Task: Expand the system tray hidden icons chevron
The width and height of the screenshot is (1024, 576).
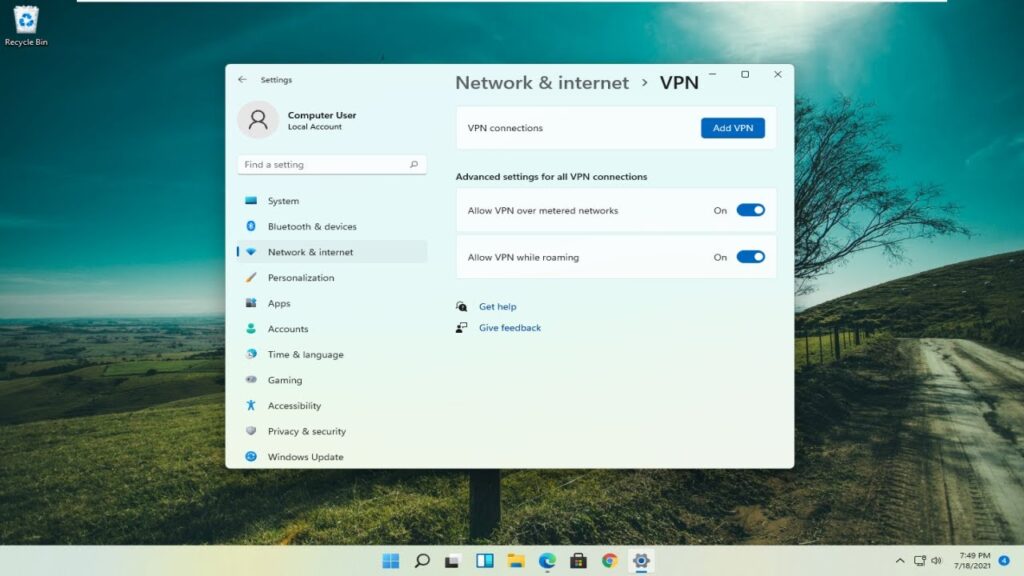Action: [x=899, y=561]
